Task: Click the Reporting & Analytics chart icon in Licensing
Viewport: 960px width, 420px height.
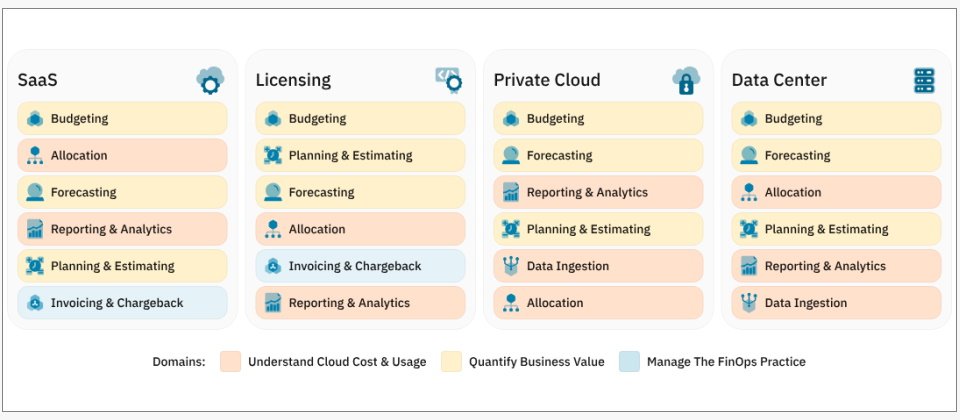Action: coord(273,303)
